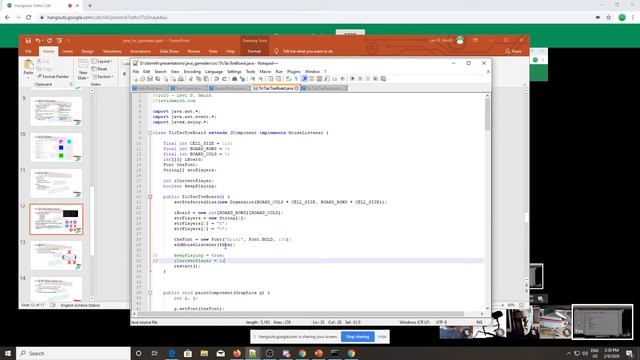Click the Copy icon in Notepad++ toolbar
The height and width of the screenshot is (360, 640).
[198, 79]
